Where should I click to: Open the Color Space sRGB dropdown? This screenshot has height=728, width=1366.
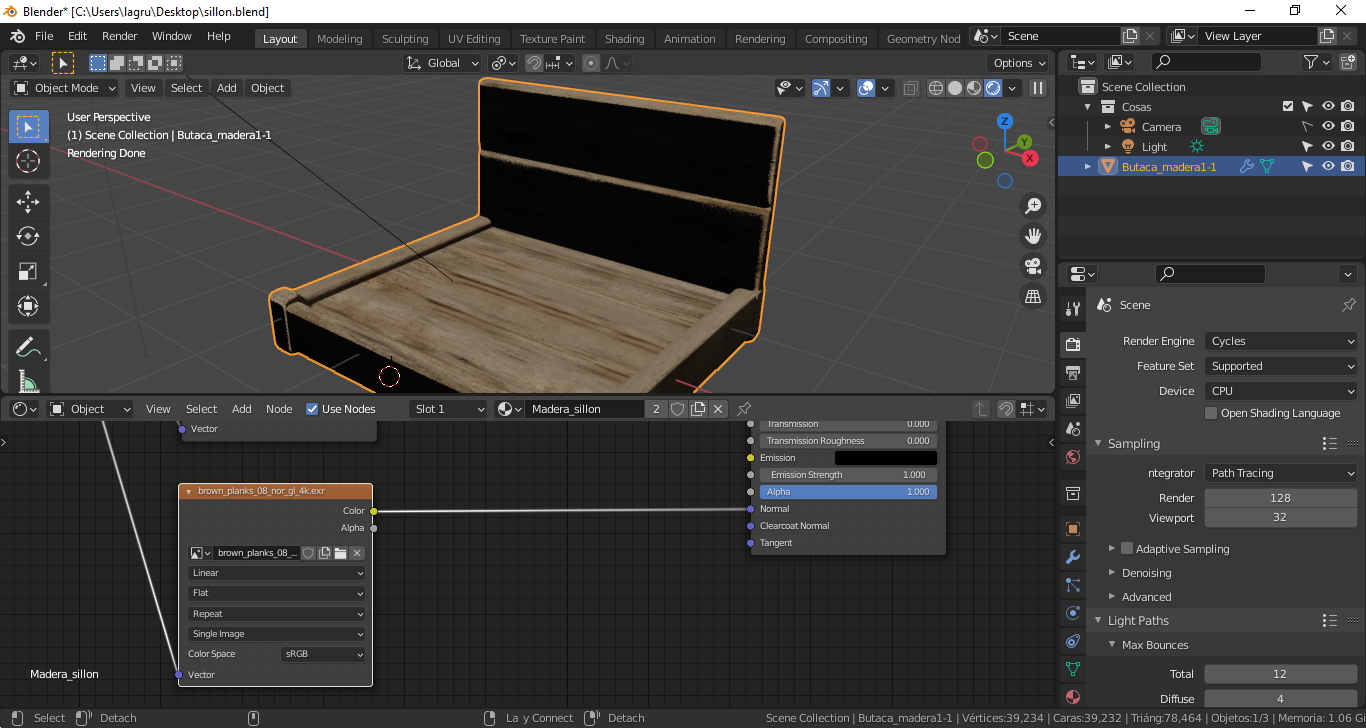coord(324,654)
